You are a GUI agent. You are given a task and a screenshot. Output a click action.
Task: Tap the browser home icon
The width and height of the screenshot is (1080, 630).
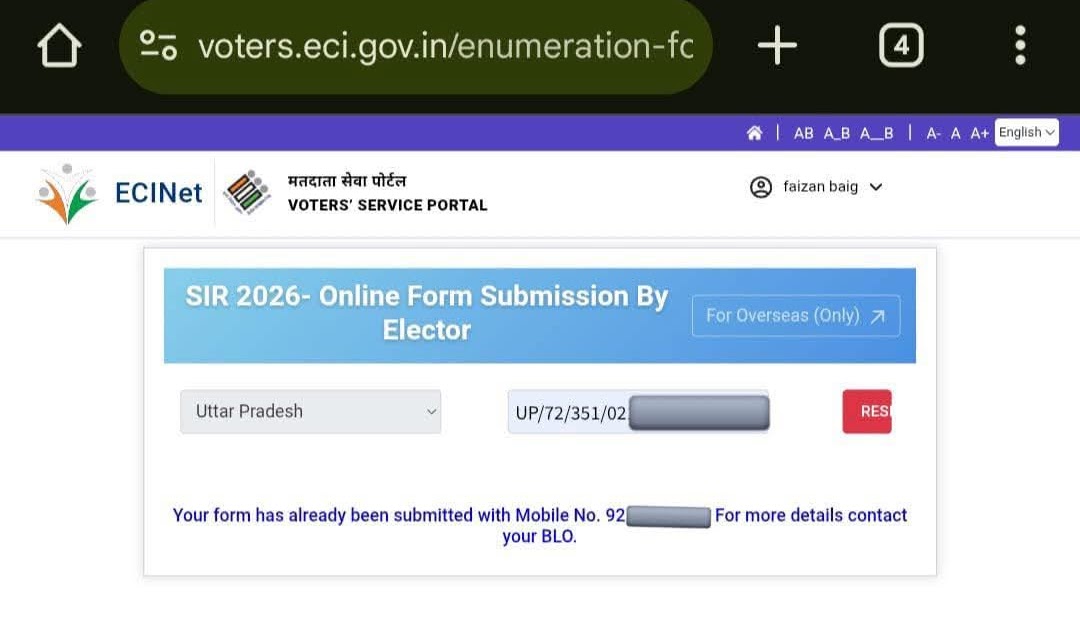click(x=58, y=46)
